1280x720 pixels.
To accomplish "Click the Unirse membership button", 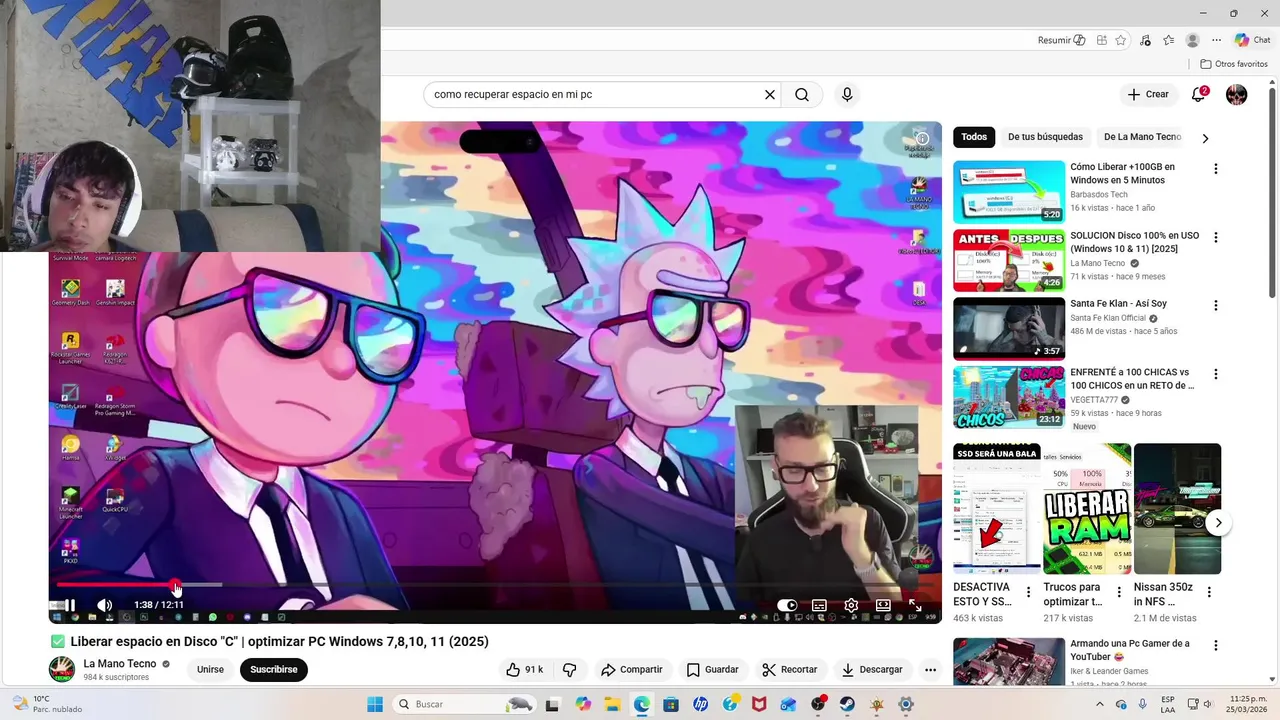I will [210, 670].
